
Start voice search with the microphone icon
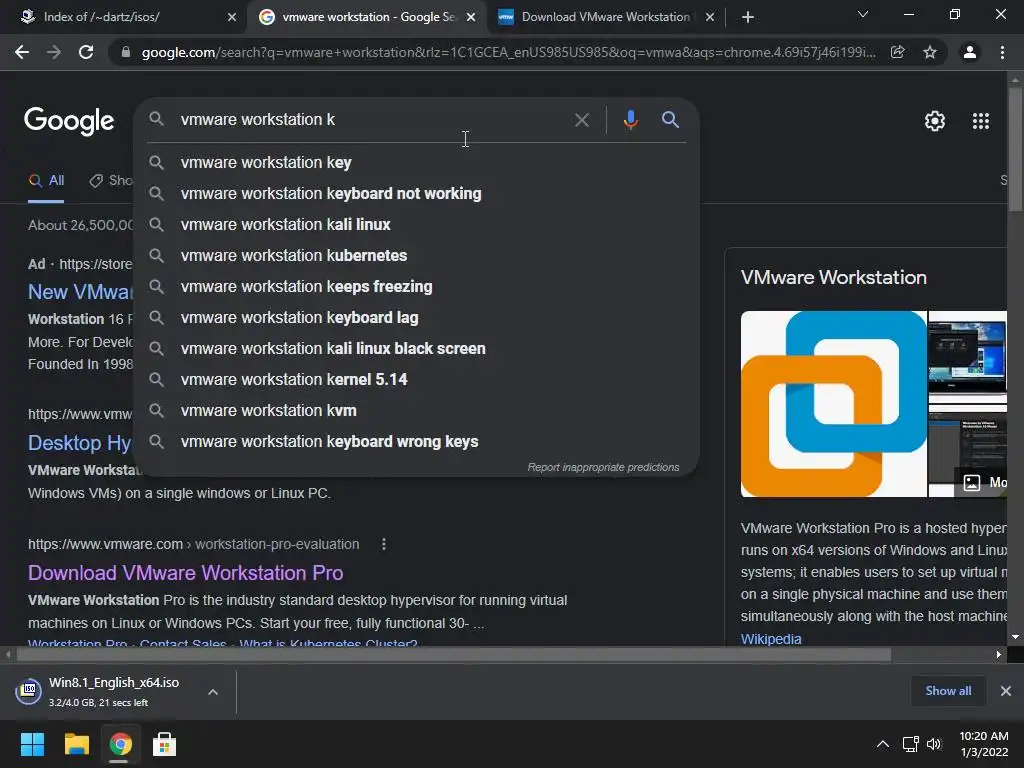pyautogui.click(x=630, y=120)
